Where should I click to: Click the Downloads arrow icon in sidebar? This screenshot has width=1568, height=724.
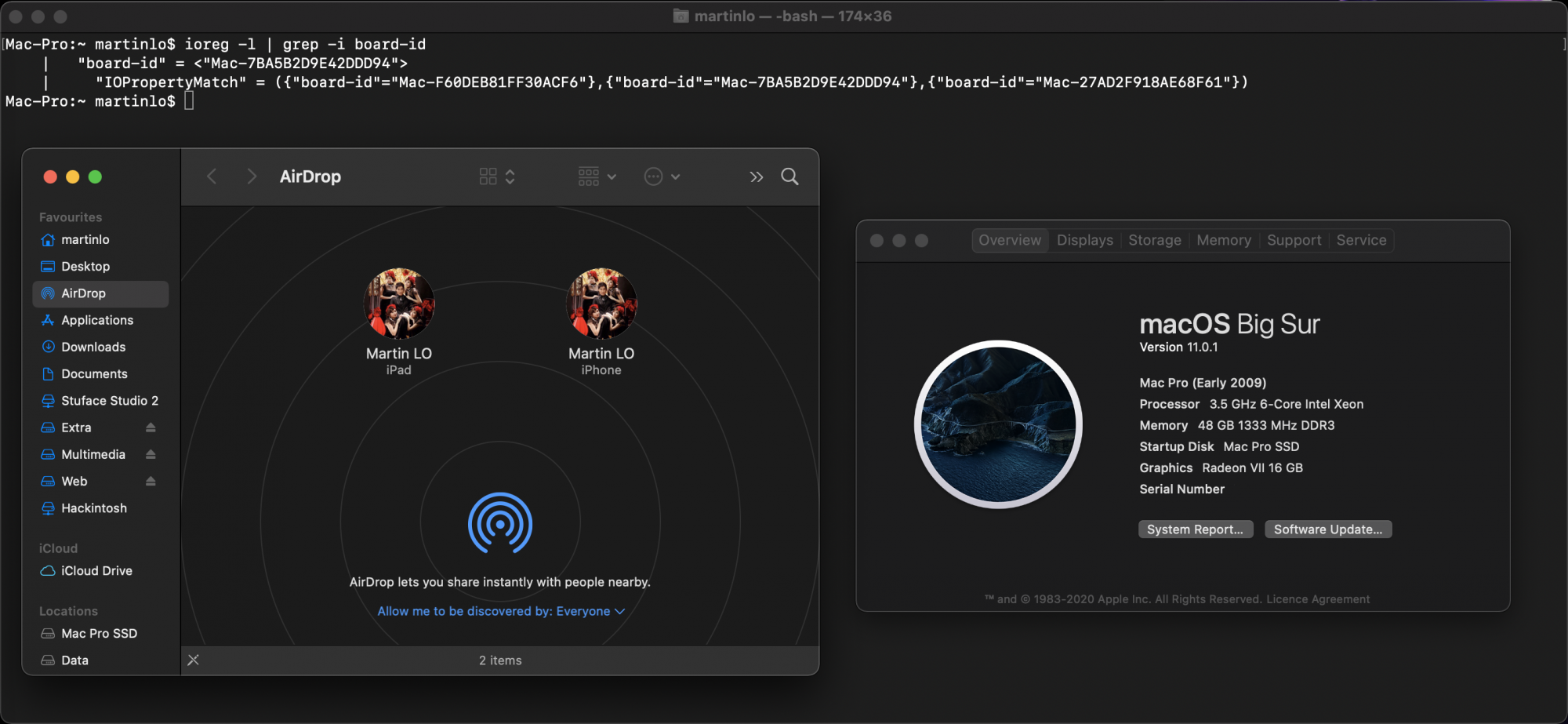(x=48, y=347)
